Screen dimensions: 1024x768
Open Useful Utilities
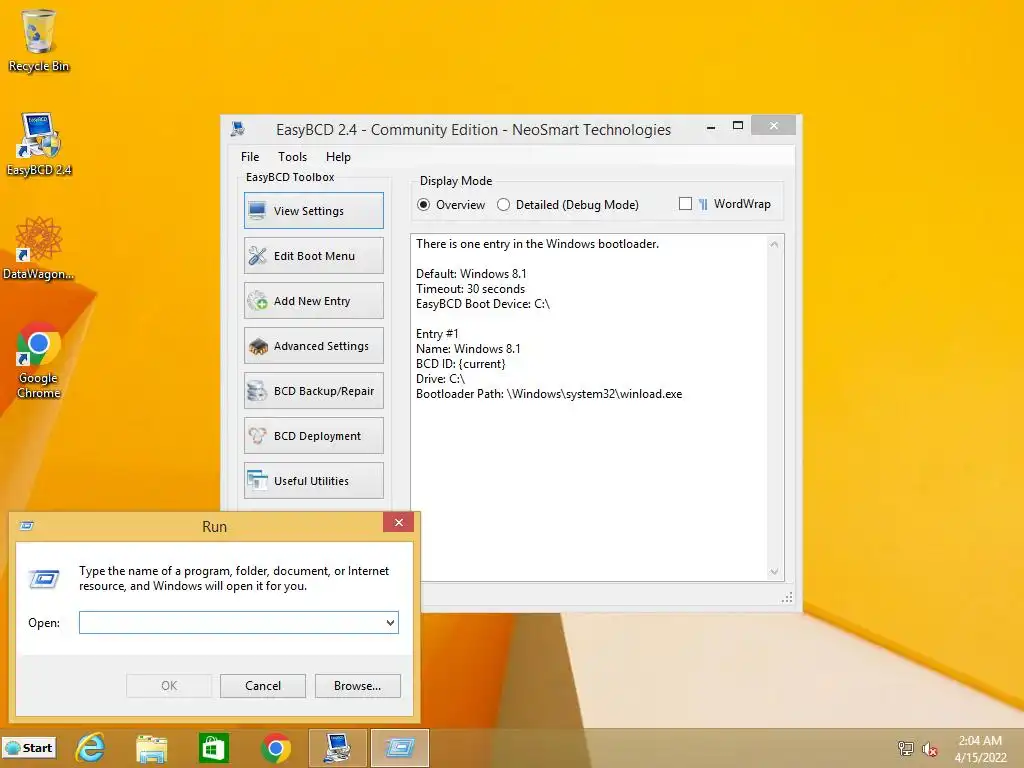(313, 481)
